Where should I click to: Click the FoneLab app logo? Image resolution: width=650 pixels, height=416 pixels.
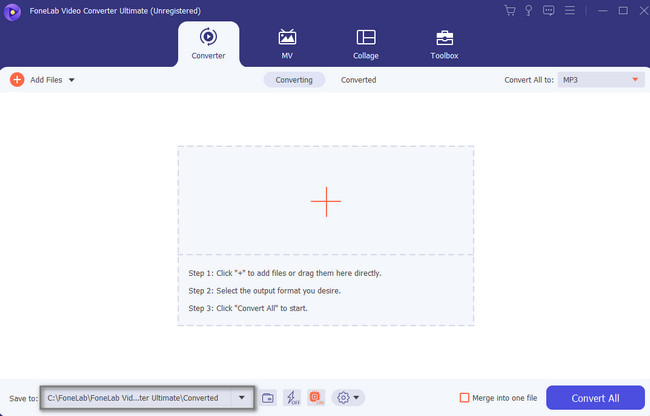(x=12, y=11)
